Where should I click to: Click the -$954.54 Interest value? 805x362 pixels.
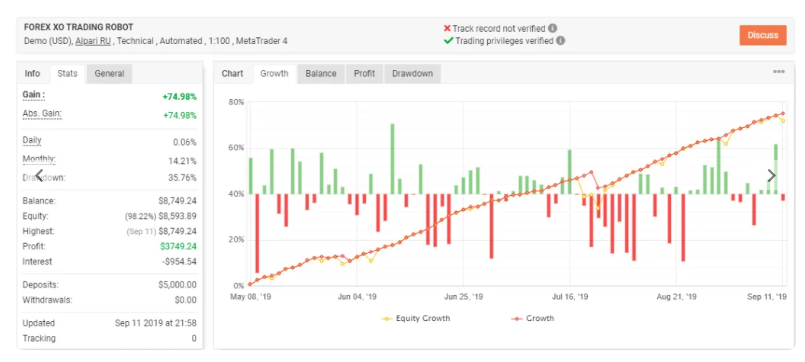[180, 261]
